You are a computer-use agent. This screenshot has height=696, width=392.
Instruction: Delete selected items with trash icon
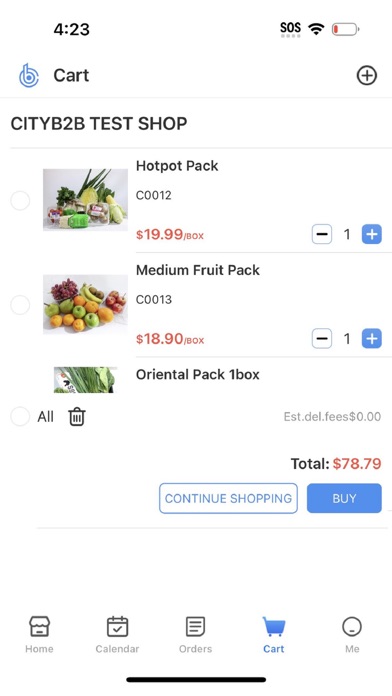coord(77,417)
